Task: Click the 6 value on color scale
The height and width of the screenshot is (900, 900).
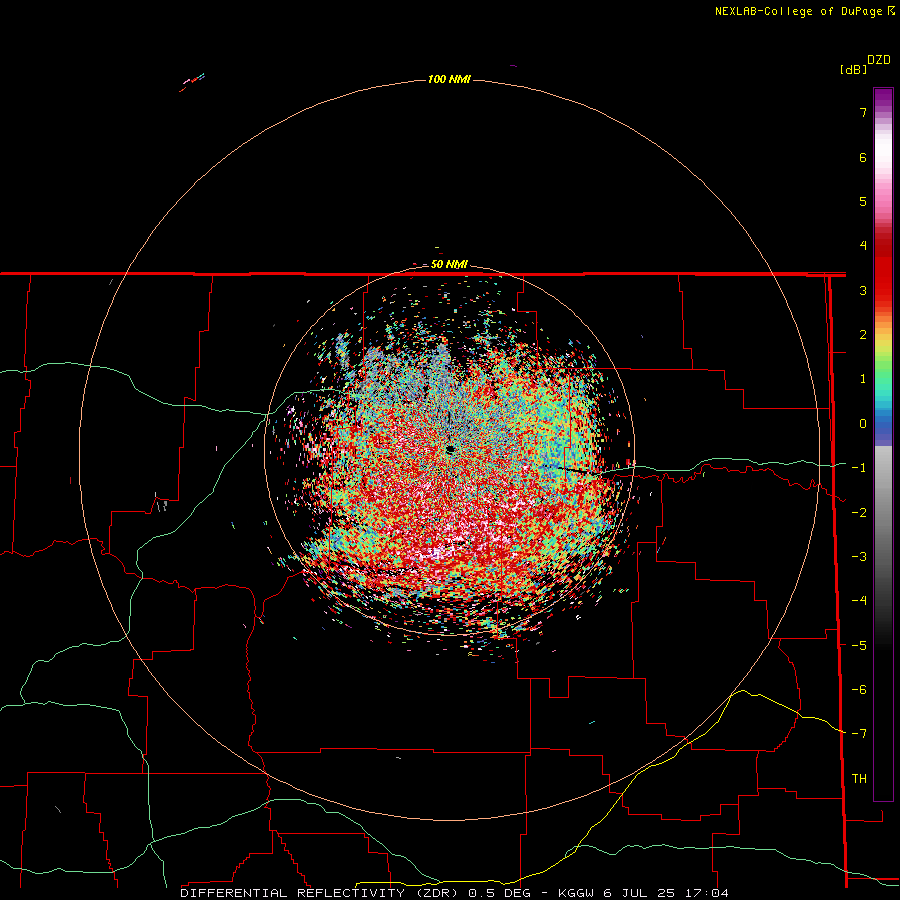Action: pyautogui.click(x=863, y=157)
